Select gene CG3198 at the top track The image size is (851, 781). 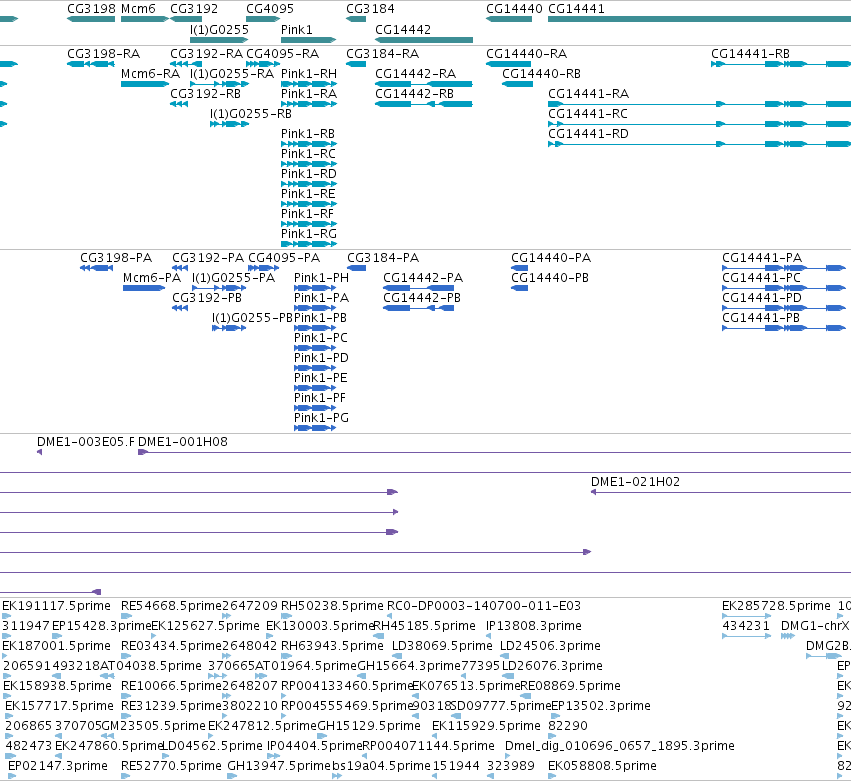click(x=91, y=9)
